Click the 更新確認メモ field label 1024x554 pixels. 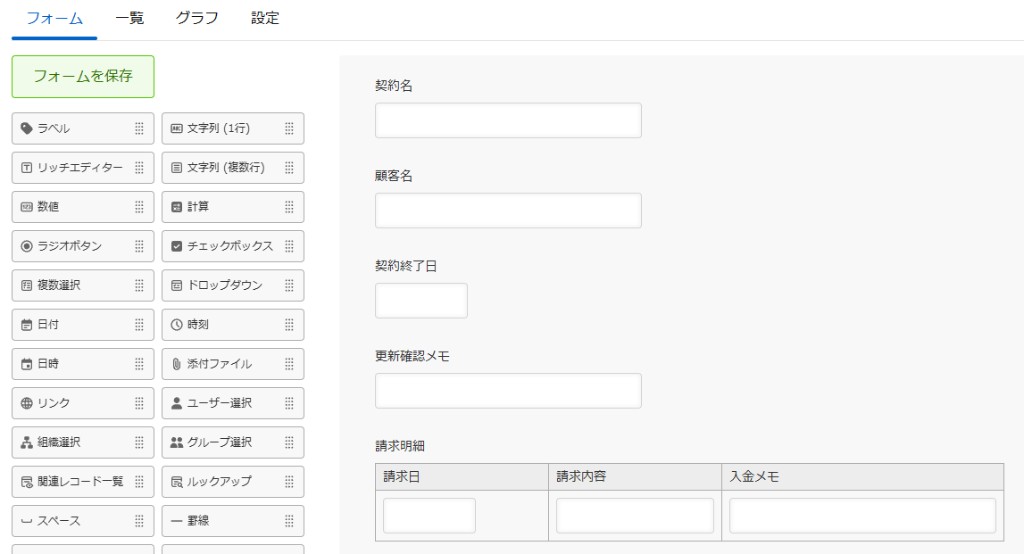point(412,356)
